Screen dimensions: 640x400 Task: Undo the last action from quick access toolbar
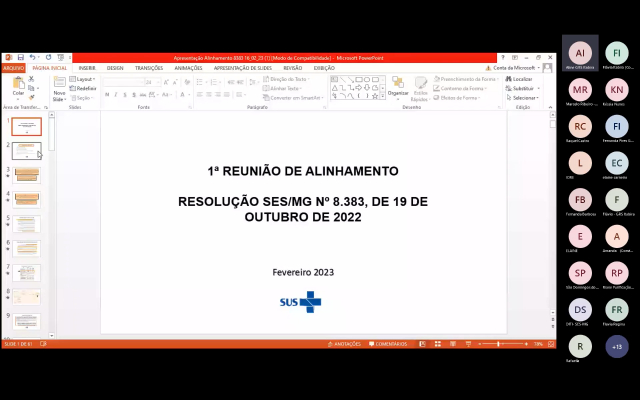coord(33,57)
